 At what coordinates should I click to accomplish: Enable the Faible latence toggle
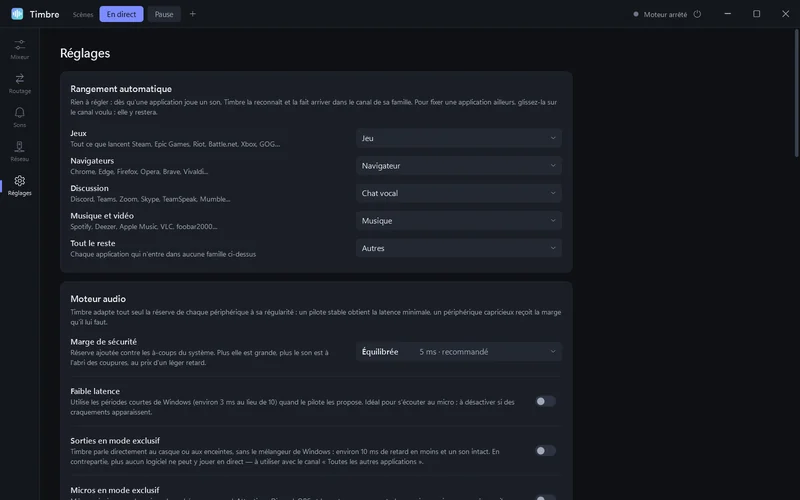tap(545, 401)
